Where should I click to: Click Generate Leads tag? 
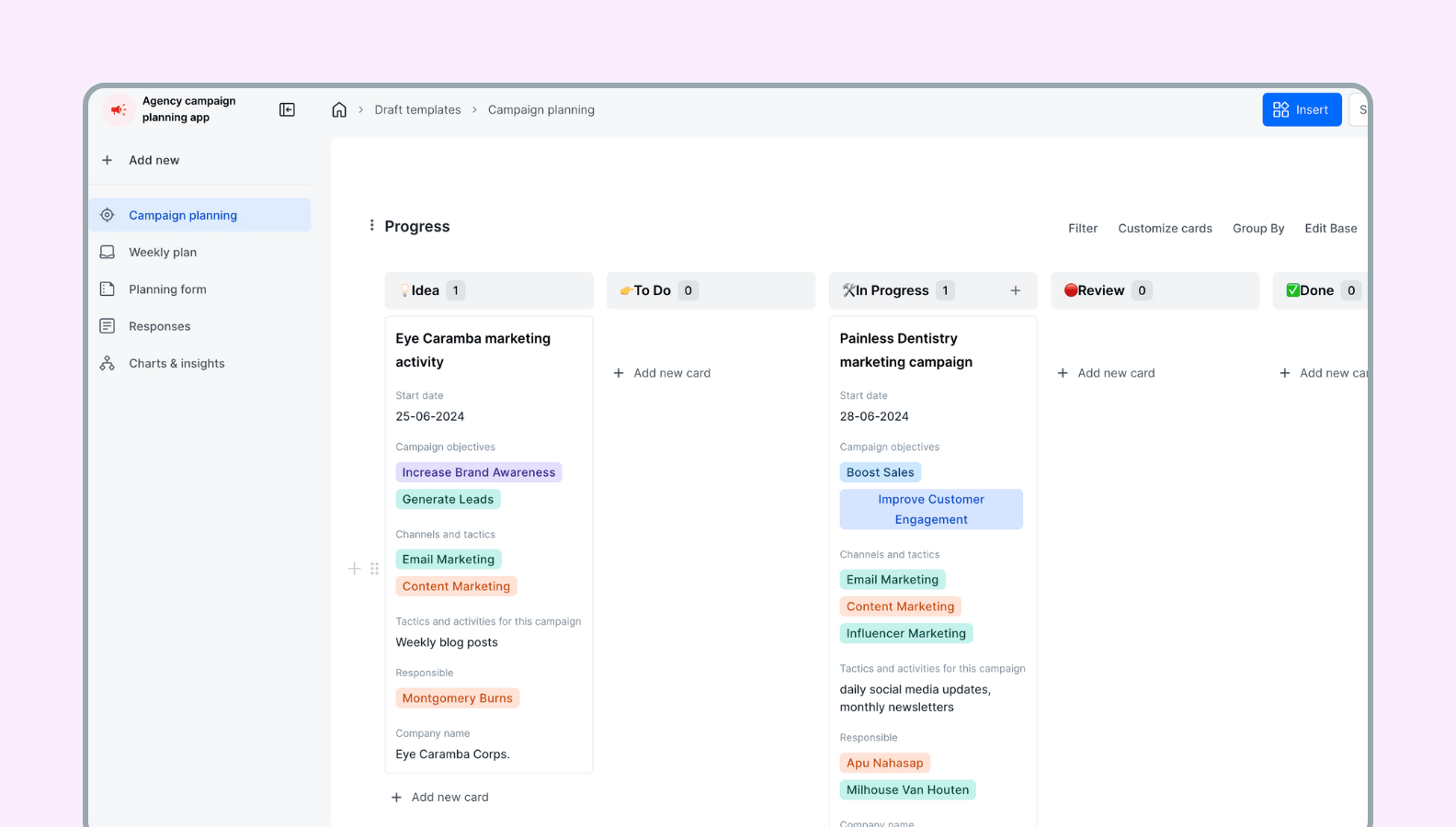coord(448,499)
